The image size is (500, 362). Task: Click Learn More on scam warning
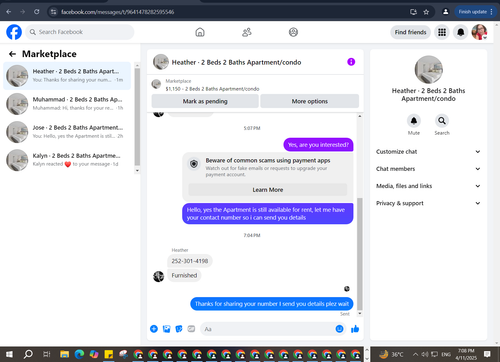pos(268,190)
